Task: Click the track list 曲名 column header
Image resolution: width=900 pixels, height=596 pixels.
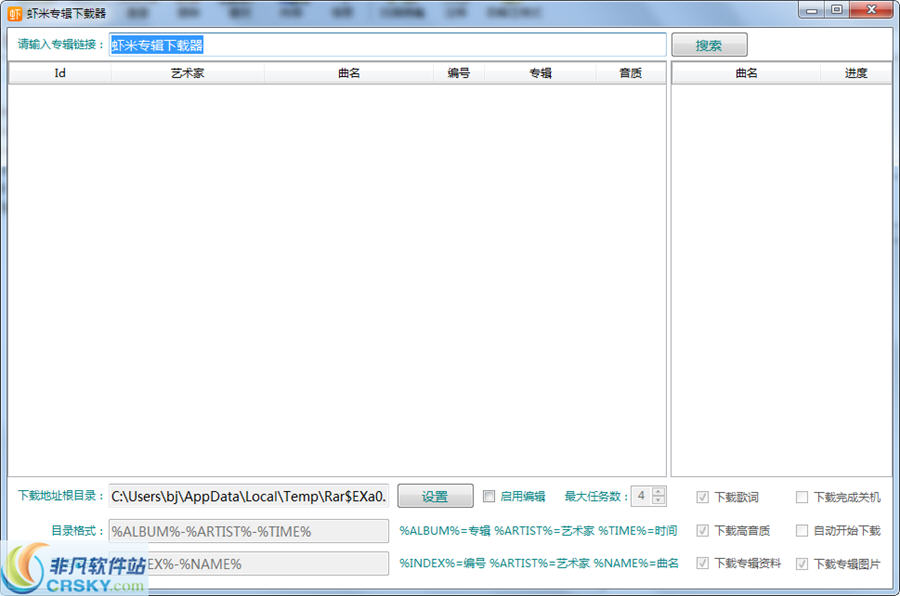Action: (x=349, y=73)
